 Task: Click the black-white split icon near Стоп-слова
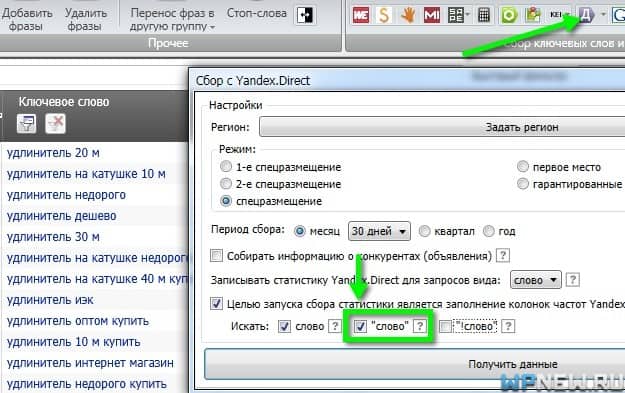305,15
